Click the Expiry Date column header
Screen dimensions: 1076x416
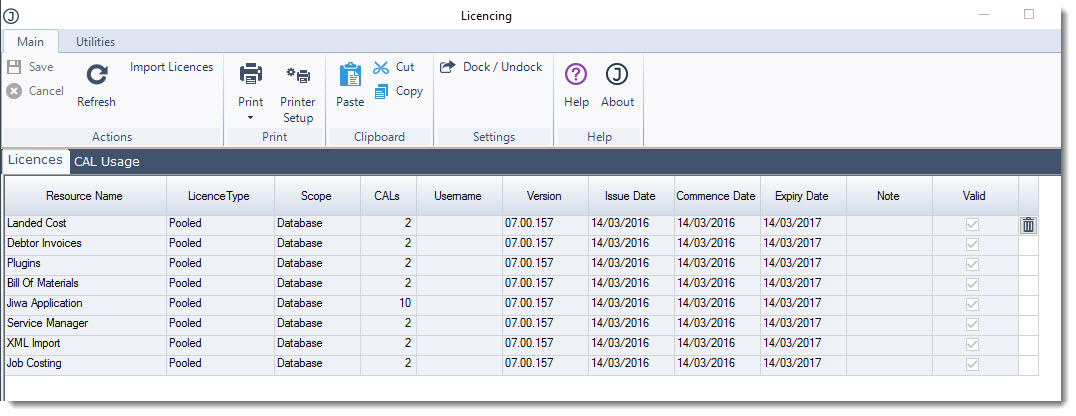coord(803,196)
